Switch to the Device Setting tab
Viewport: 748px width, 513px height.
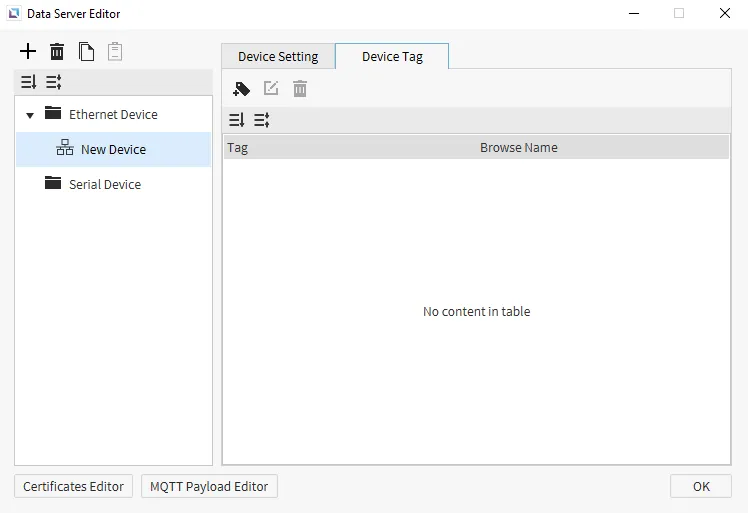pyautogui.click(x=278, y=57)
